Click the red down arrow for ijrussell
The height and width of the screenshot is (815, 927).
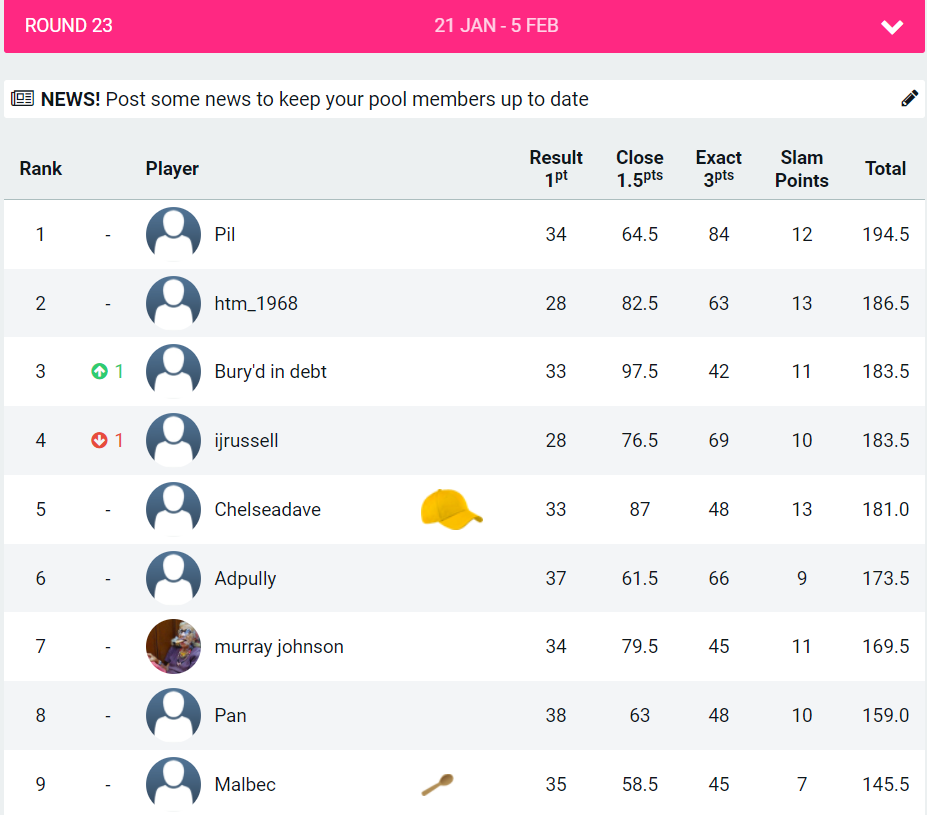tap(99, 441)
